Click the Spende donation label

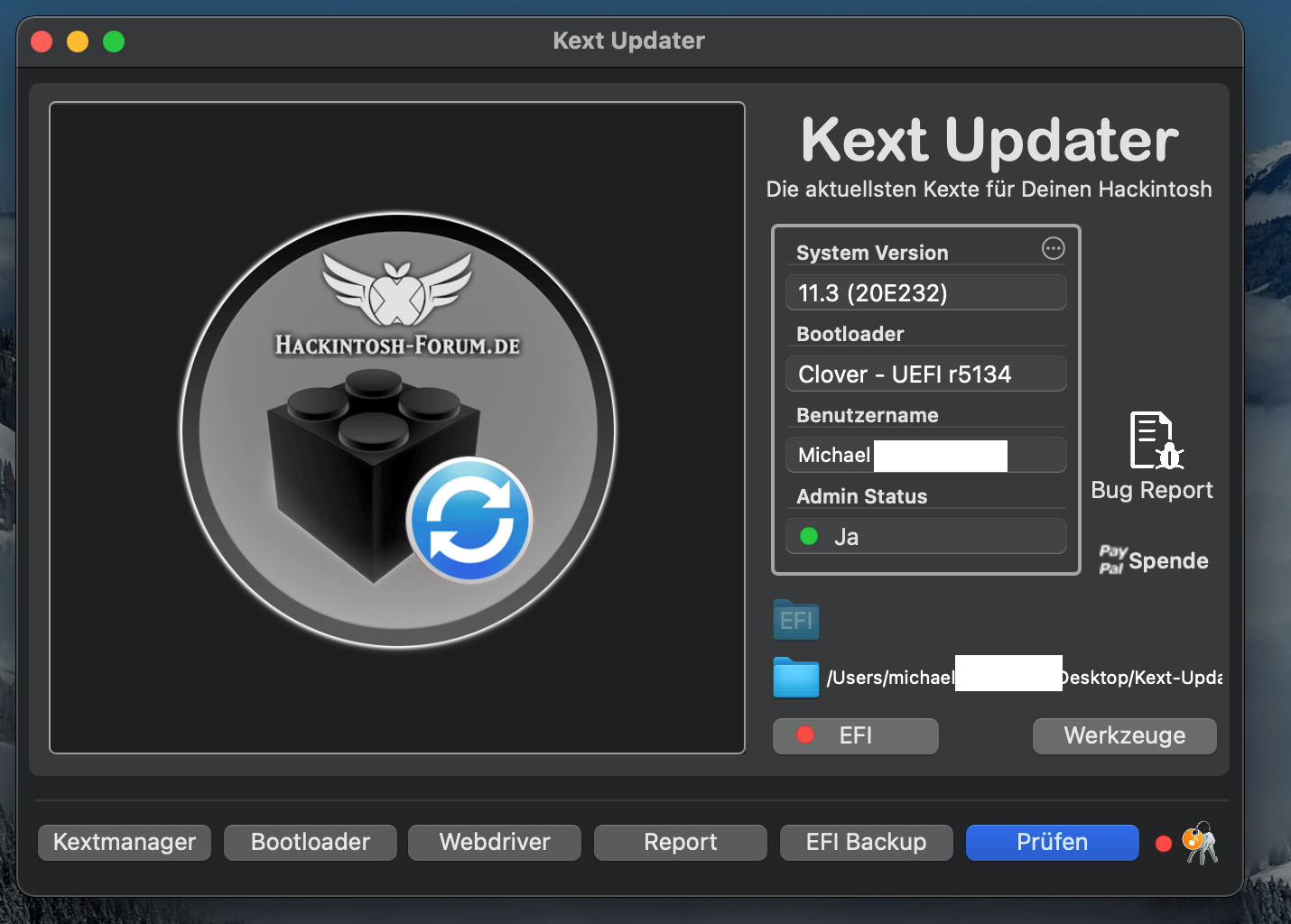coord(1168,560)
